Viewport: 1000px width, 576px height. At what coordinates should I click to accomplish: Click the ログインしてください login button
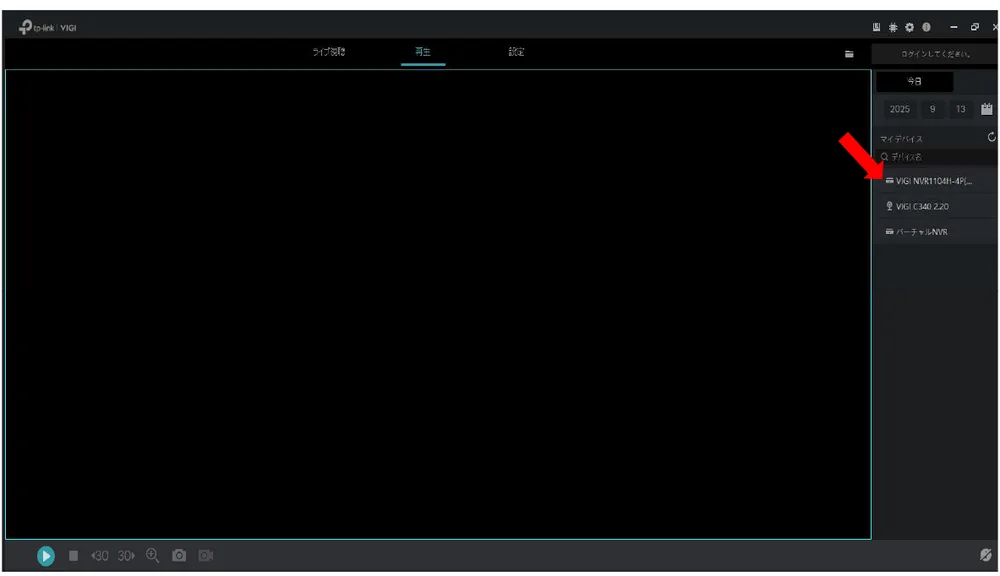click(935, 54)
